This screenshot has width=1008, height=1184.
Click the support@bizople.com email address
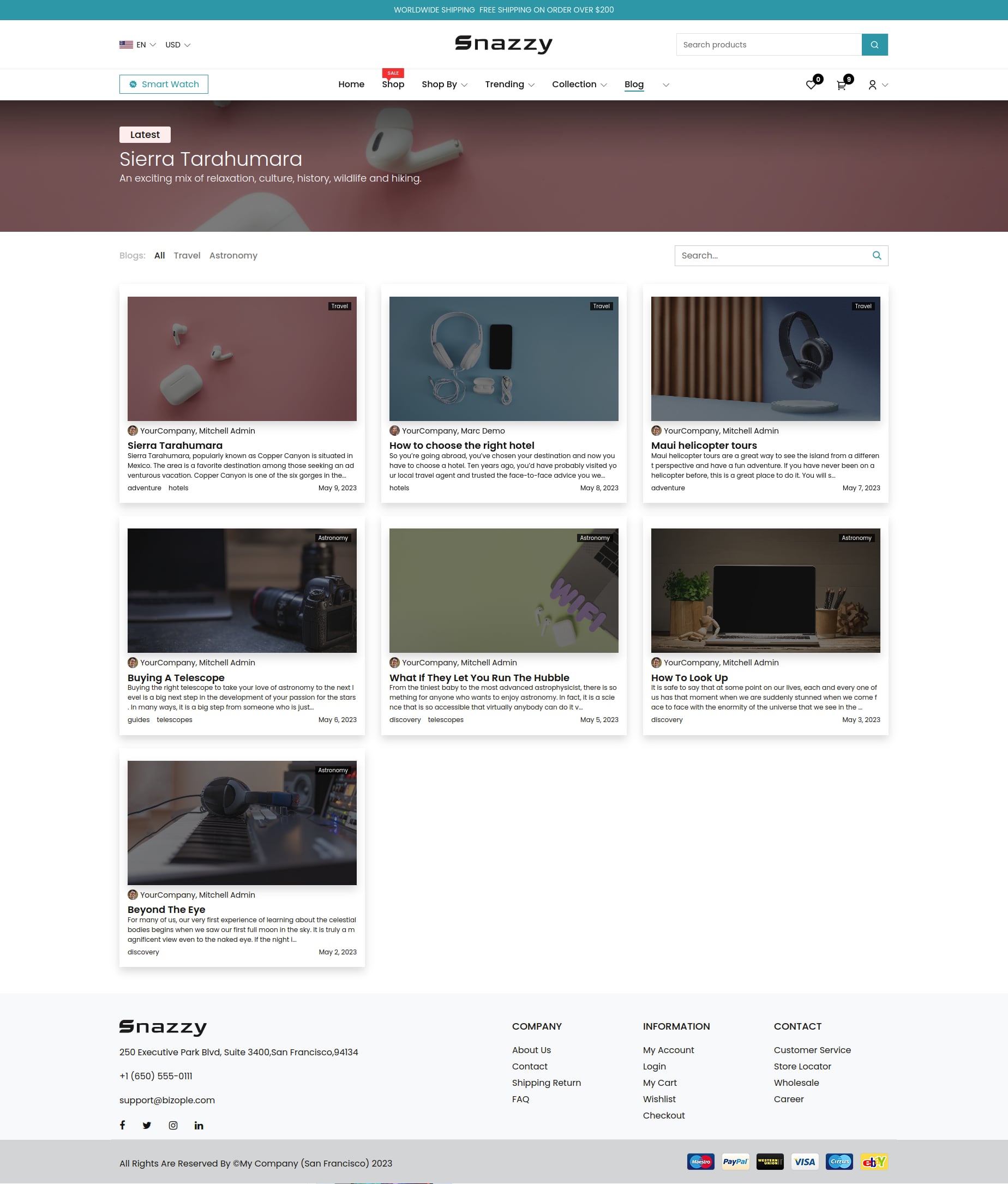pos(167,1100)
